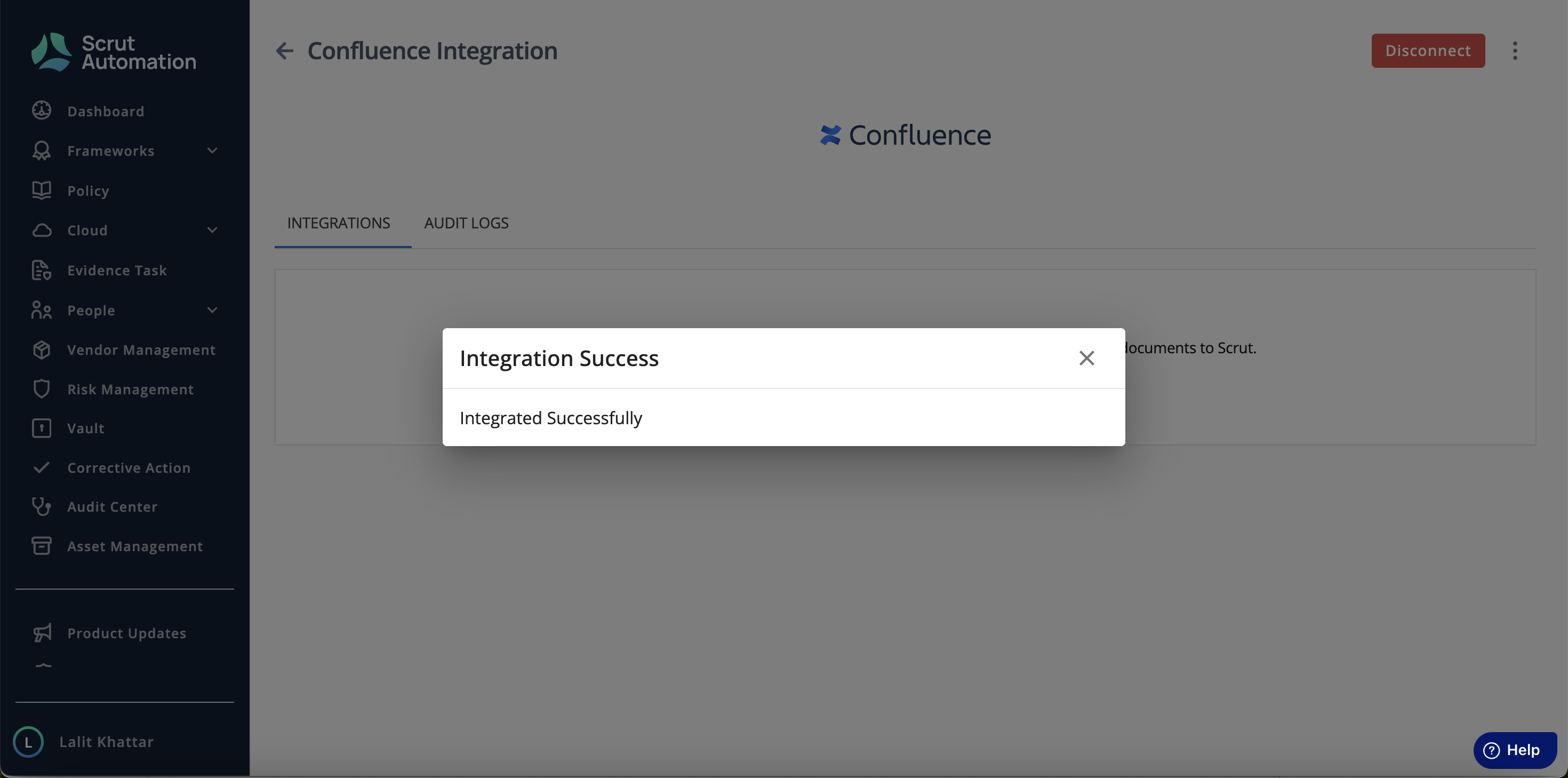Open the Vendor Management cube icon
Screen dimensions: 1568x778
42,350
